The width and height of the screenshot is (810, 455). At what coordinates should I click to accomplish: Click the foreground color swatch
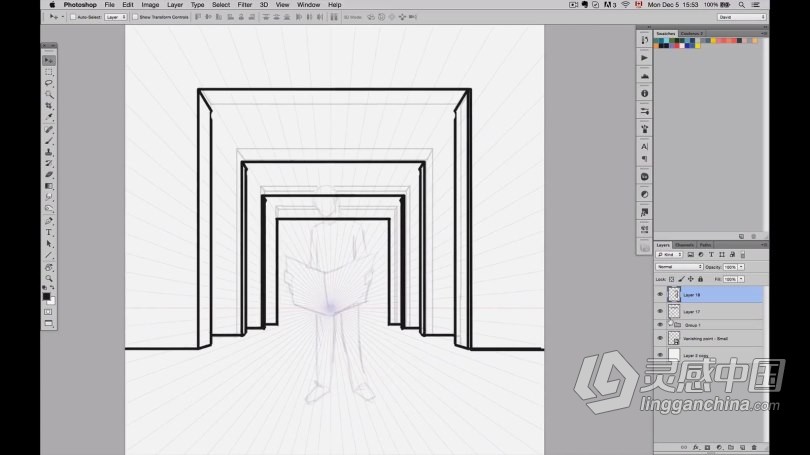tap(46, 296)
